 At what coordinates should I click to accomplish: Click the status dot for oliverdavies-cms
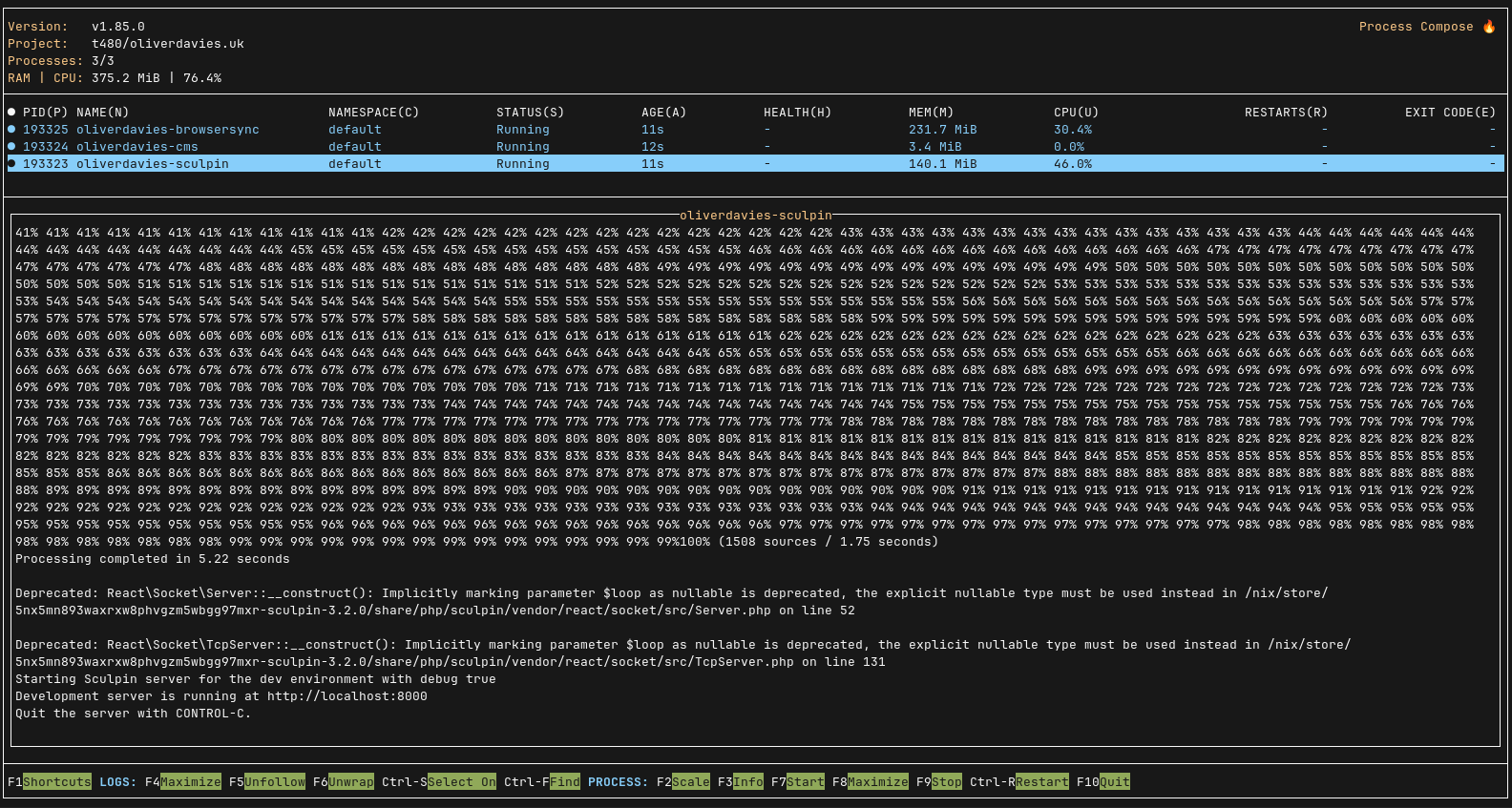[x=12, y=146]
